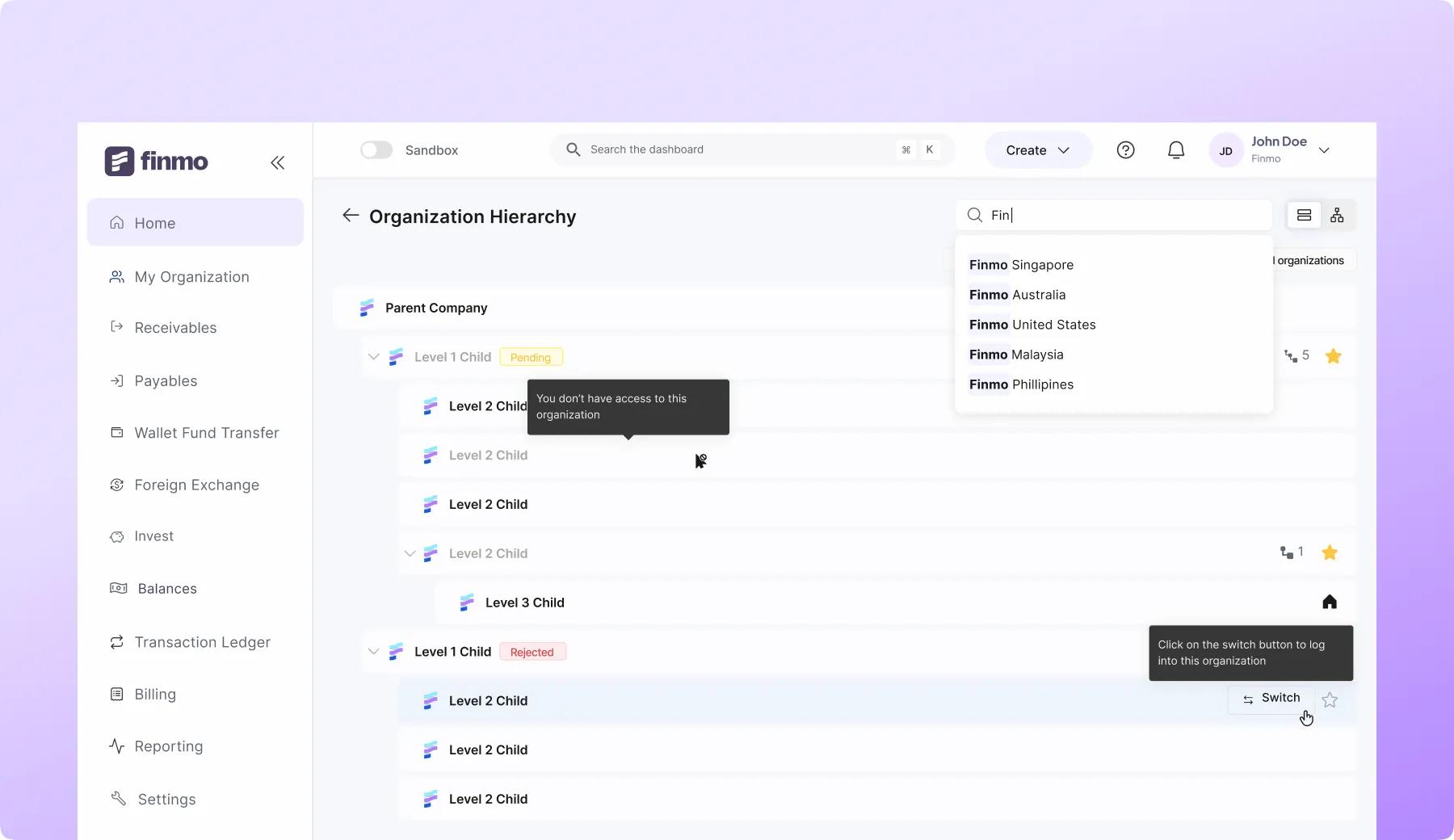Collapse the sidebar with double chevron icon
The height and width of the screenshot is (840, 1454).
(x=277, y=162)
